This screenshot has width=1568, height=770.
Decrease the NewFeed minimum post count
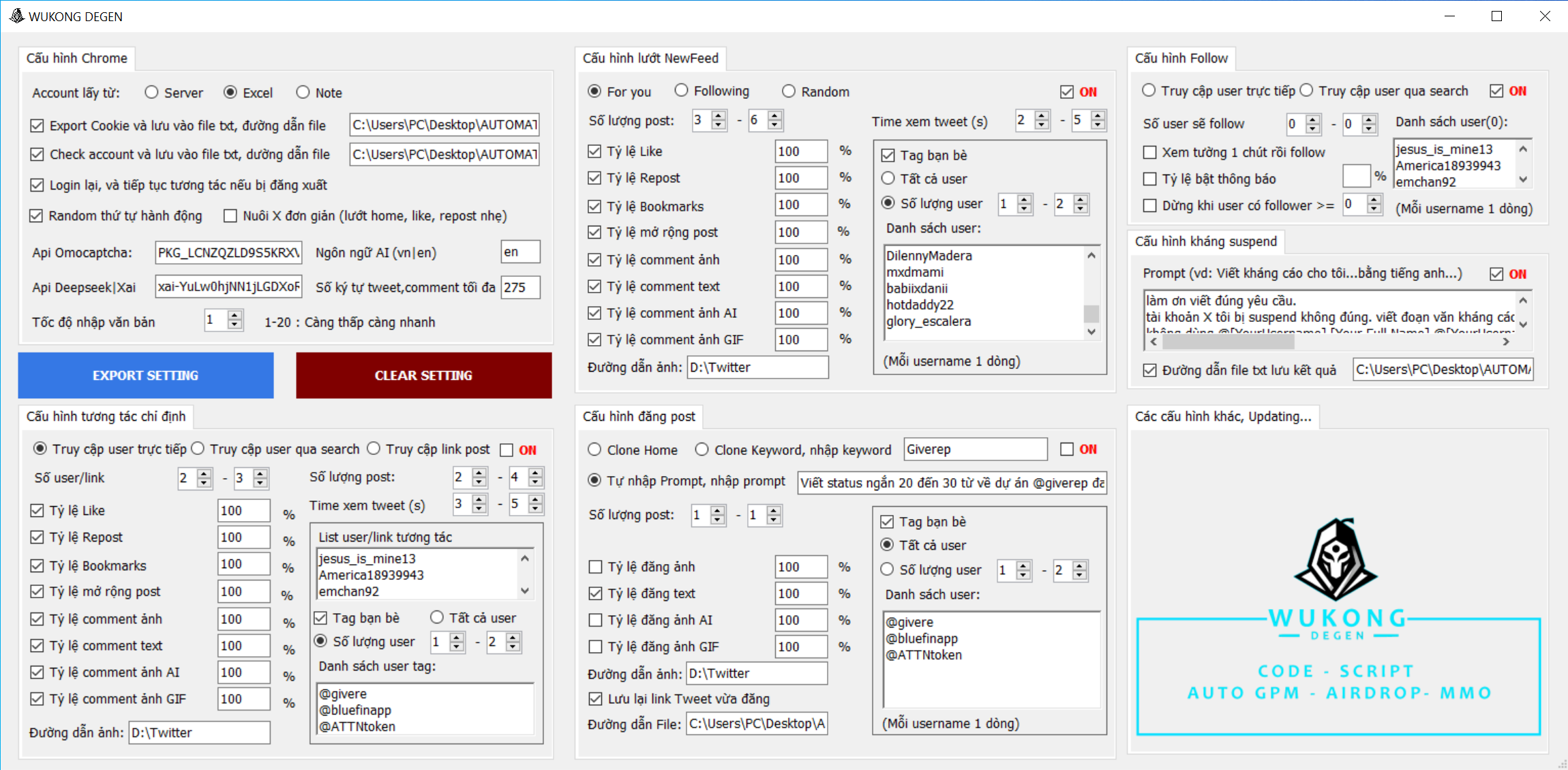pos(719,125)
